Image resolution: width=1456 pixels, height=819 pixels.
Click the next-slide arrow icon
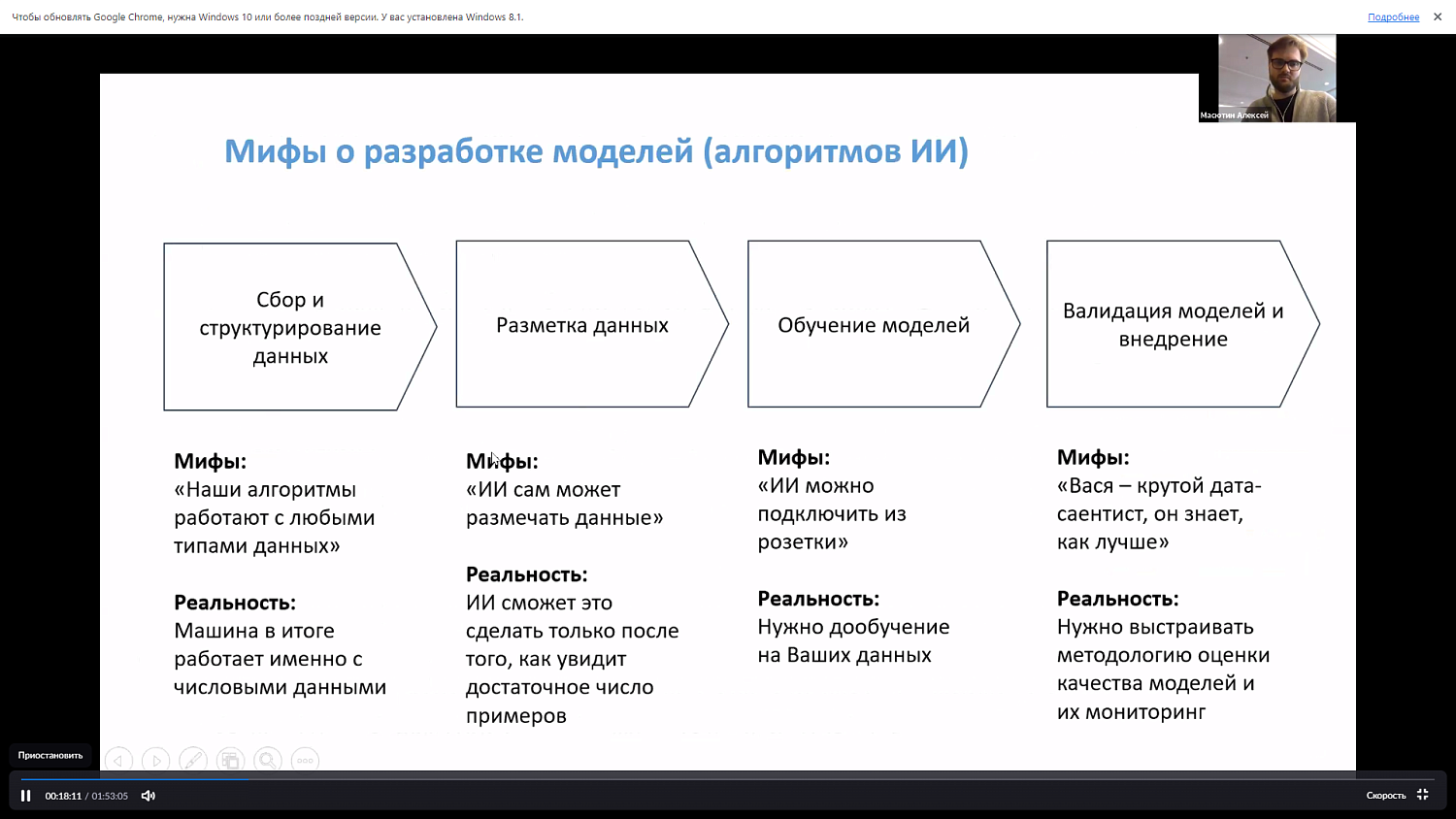point(156,760)
